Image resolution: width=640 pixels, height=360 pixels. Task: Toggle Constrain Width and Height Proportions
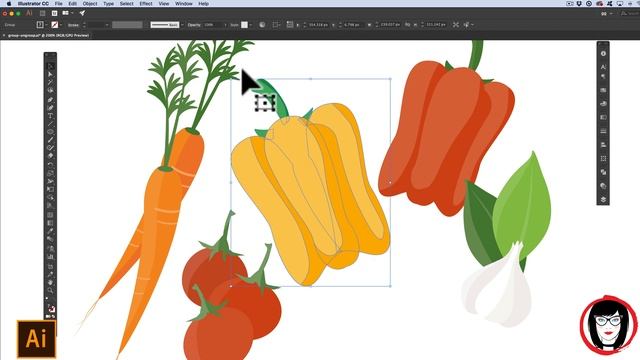click(407, 25)
